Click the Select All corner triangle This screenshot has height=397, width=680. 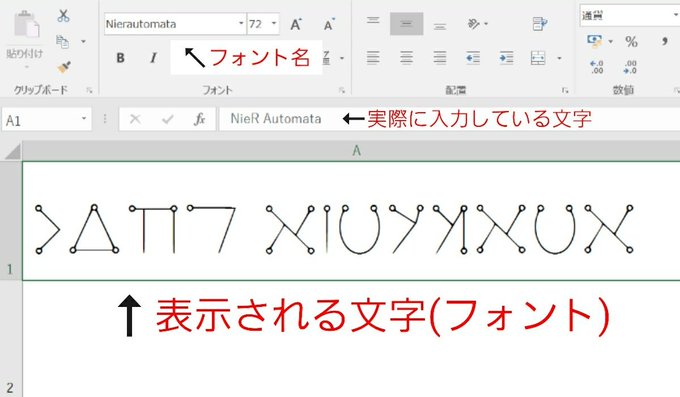12,151
